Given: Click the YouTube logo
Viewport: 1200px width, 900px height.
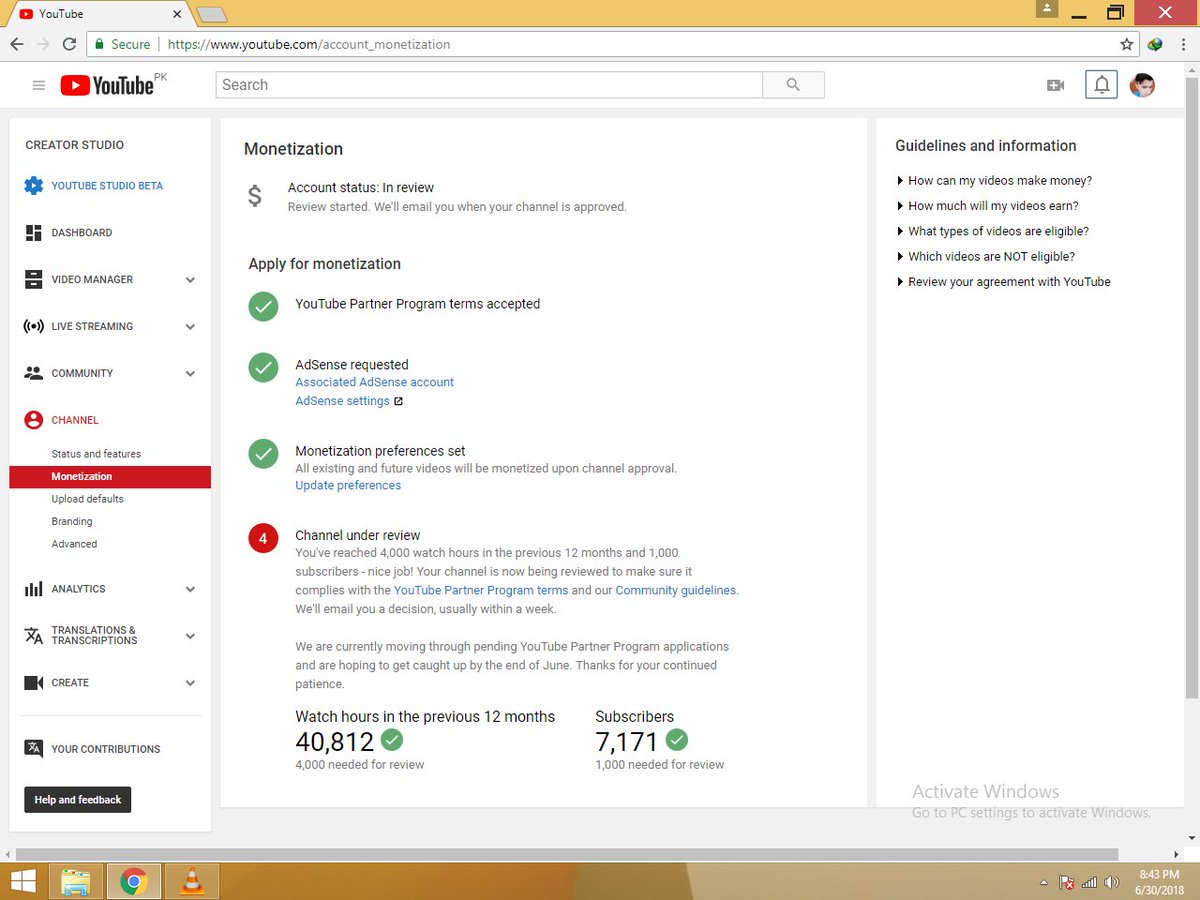Looking at the screenshot, I should tap(107, 86).
